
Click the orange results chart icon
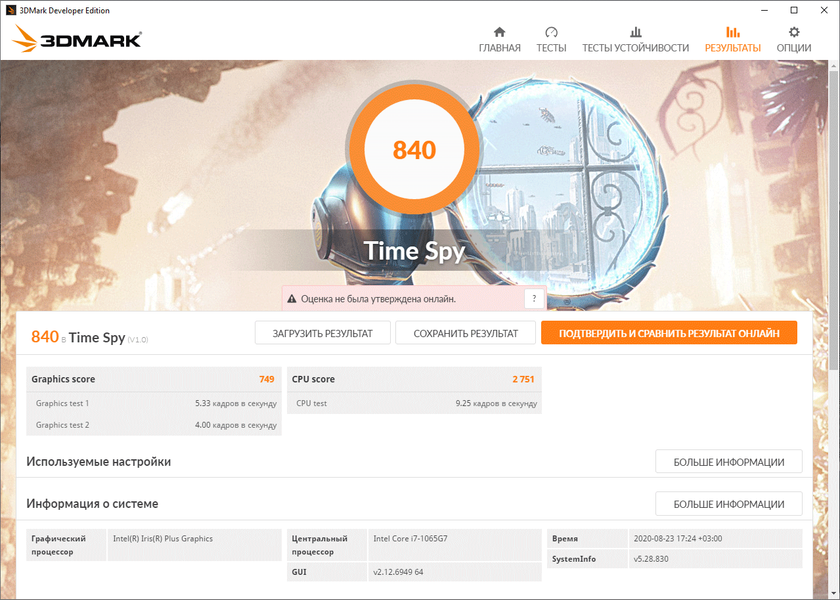tap(732, 32)
